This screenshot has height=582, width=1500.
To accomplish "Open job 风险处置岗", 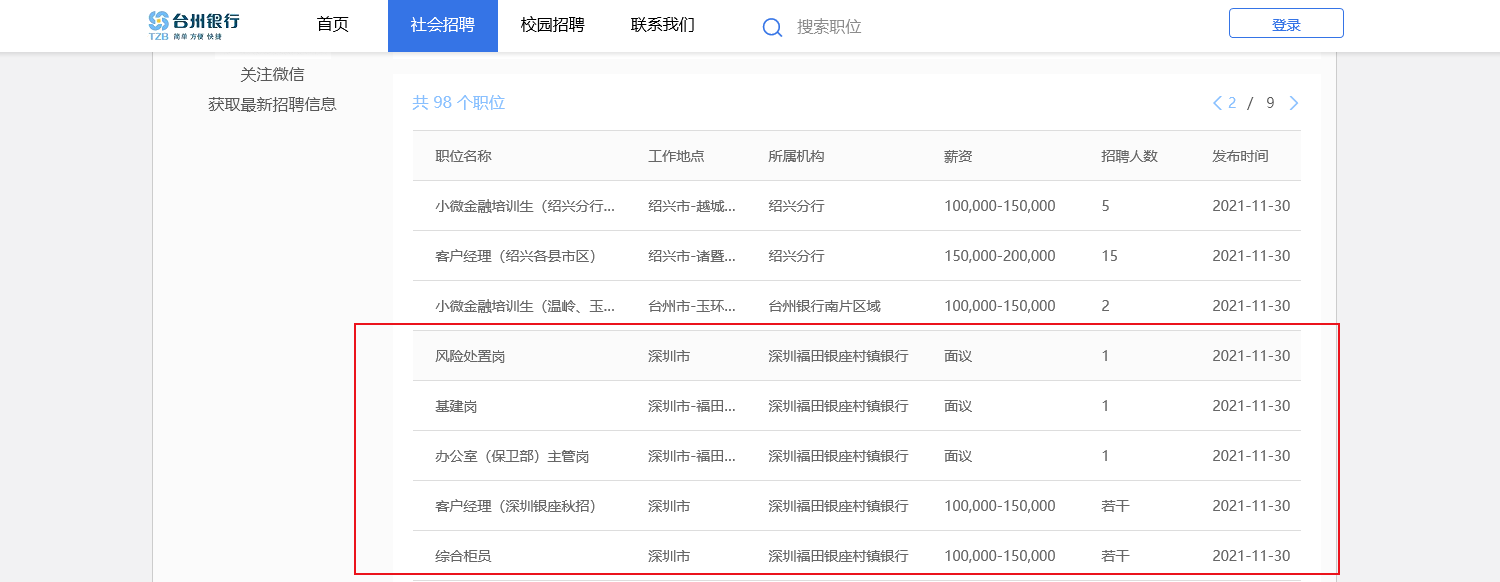I will tap(470, 356).
